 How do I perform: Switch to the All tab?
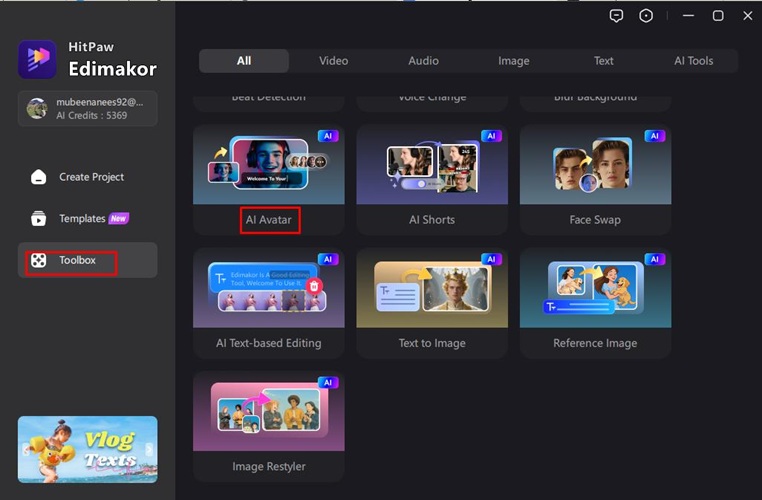tap(244, 61)
